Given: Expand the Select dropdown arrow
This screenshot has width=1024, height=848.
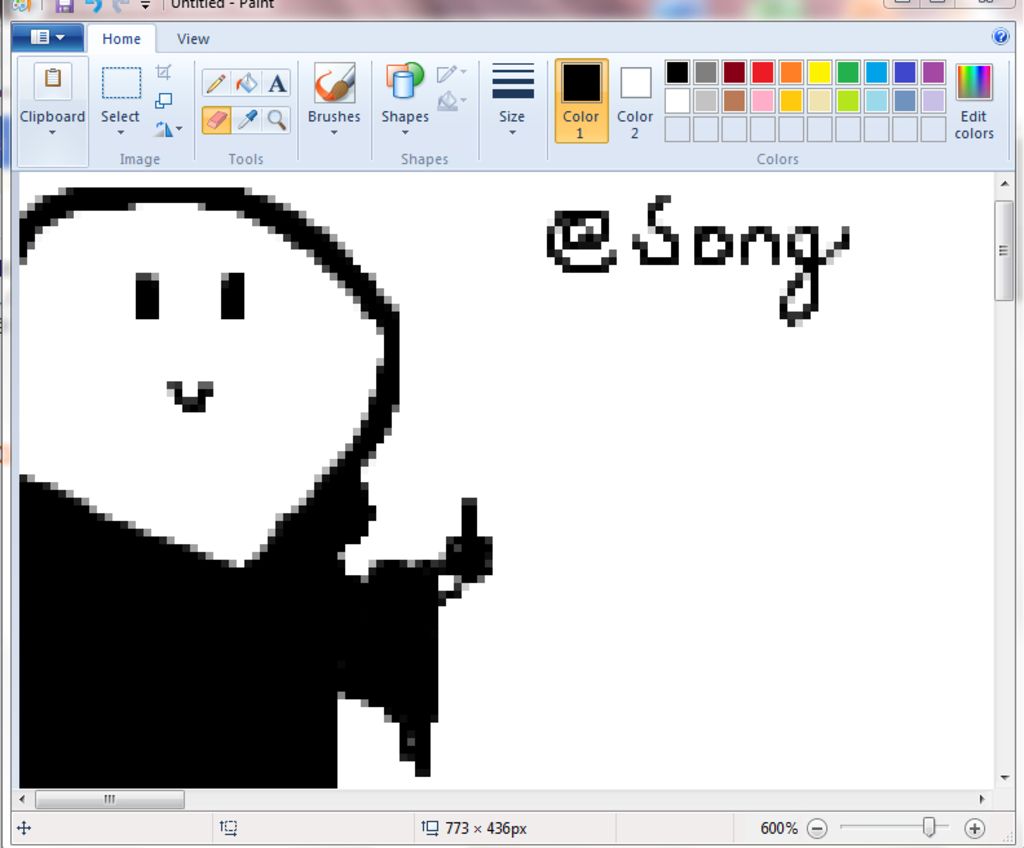Looking at the screenshot, I should [x=121, y=133].
